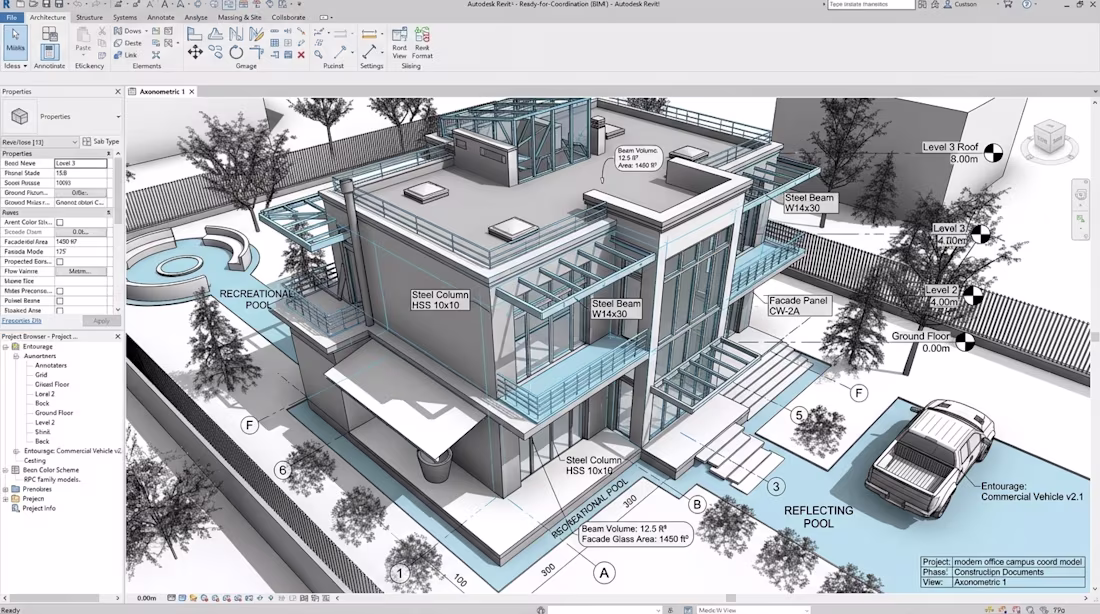The image size is (1100, 614).
Task: Click the Sab Type edit type icon
Action: click(100, 141)
